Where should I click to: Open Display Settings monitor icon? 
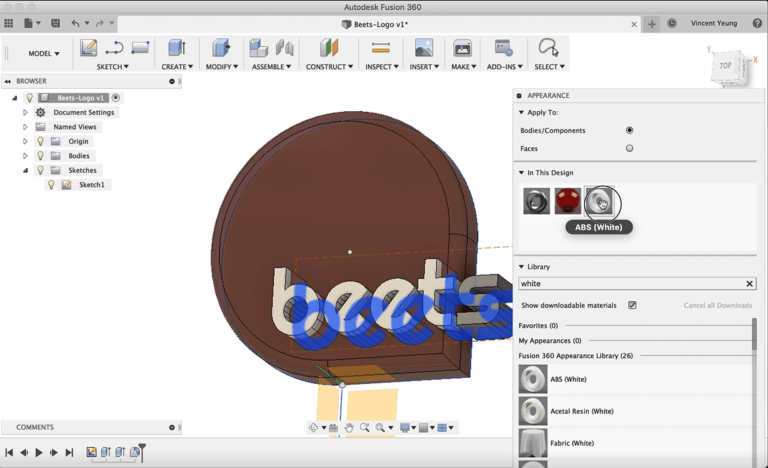coord(405,427)
